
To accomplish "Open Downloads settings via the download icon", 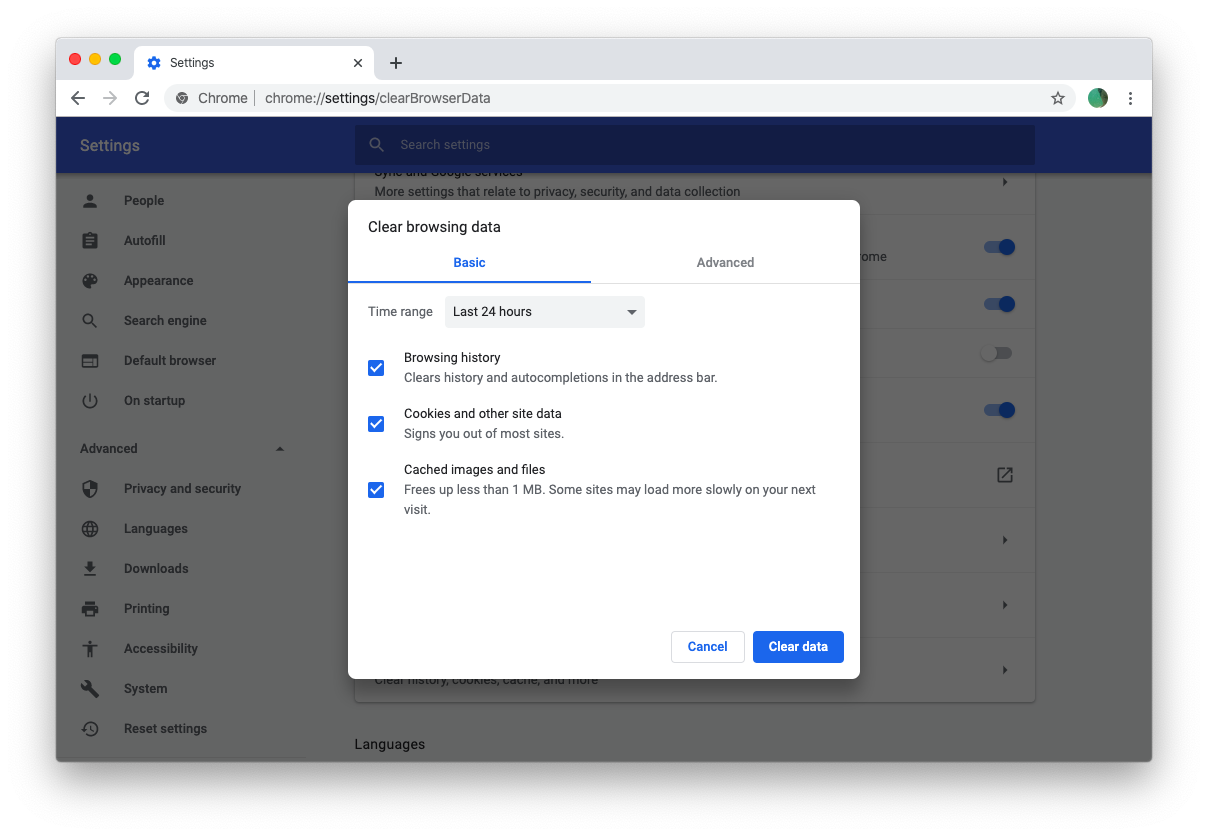I will [x=90, y=568].
